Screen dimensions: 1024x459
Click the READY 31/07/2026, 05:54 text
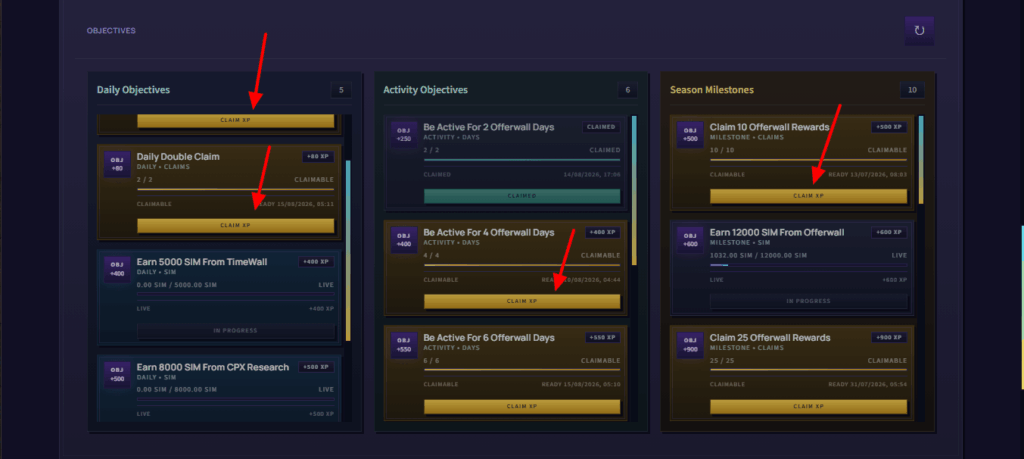pos(868,385)
